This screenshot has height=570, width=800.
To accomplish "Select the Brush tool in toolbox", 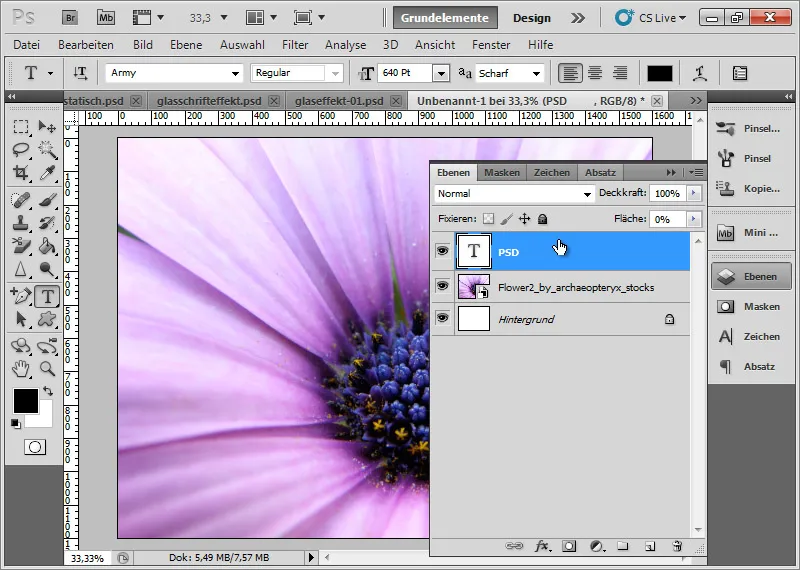I will click(x=47, y=200).
